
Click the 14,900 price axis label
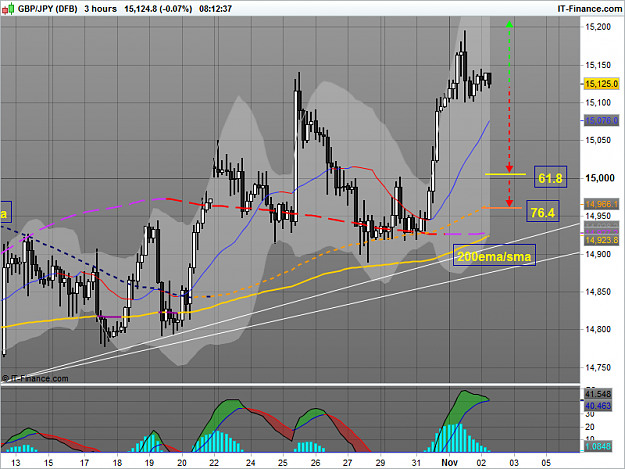[x=598, y=254]
